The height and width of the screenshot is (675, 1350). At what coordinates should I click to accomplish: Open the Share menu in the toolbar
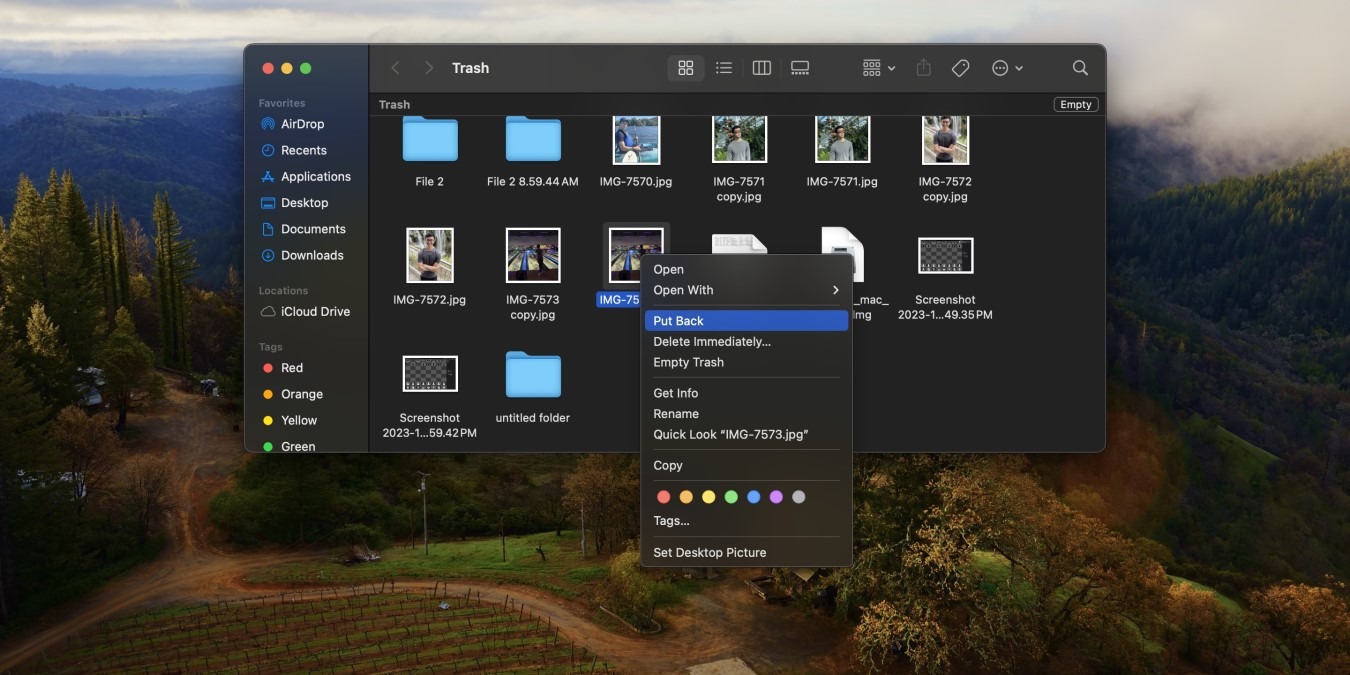pyautogui.click(x=922, y=67)
